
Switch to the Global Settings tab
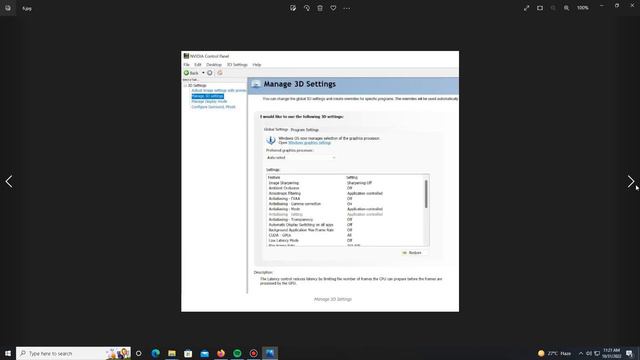(x=276, y=129)
